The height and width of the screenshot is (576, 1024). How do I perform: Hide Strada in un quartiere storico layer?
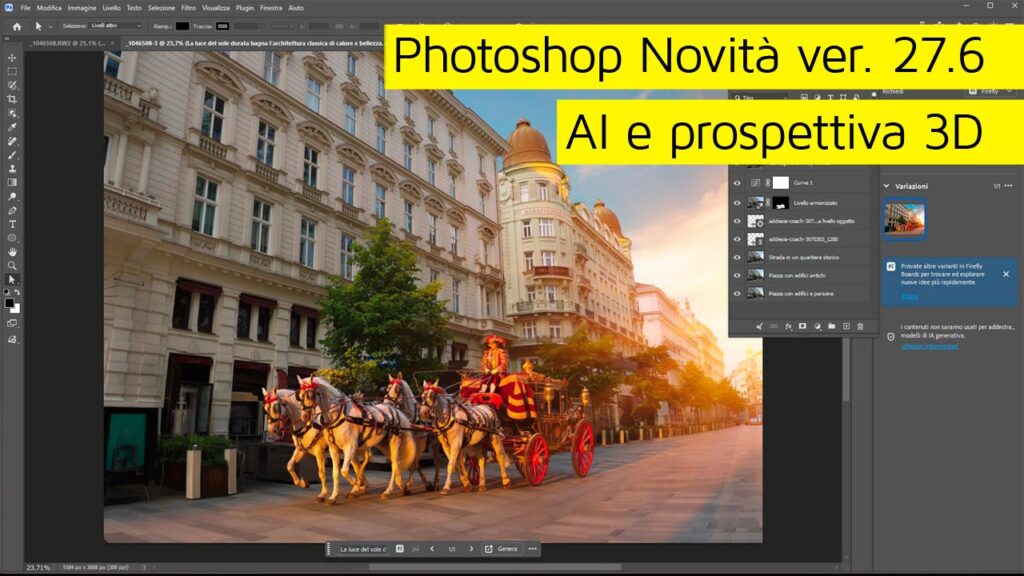click(737, 257)
